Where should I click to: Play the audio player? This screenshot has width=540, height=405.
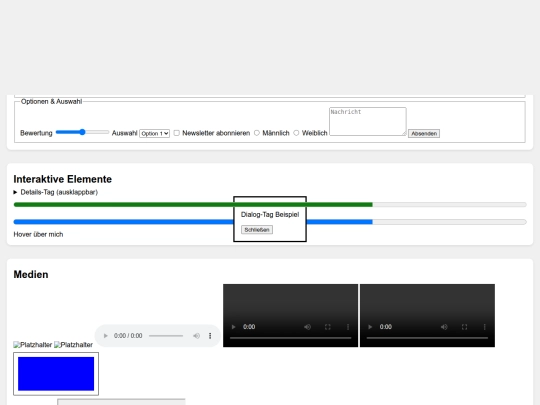click(106, 336)
